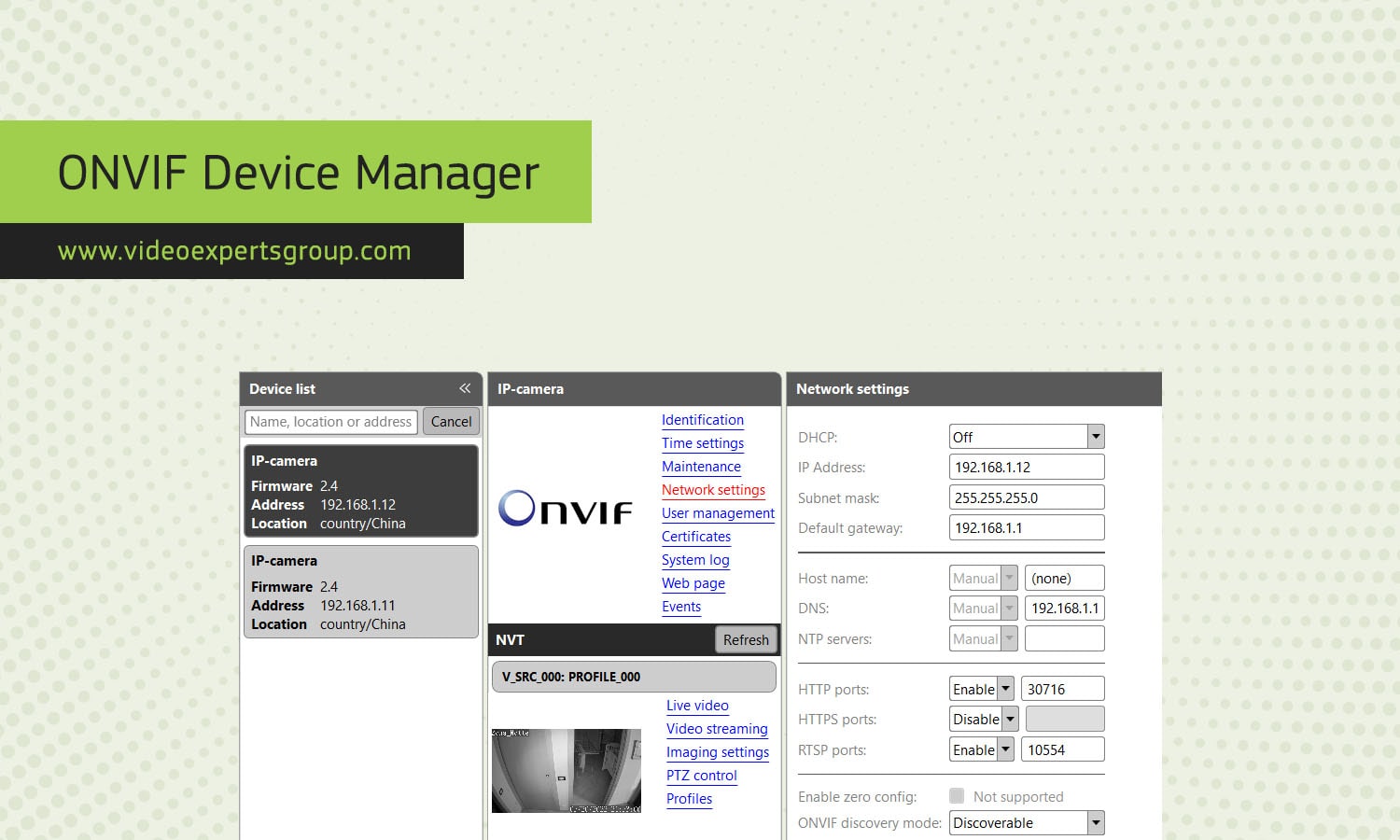Click the empty NTP servers field

(x=1065, y=639)
